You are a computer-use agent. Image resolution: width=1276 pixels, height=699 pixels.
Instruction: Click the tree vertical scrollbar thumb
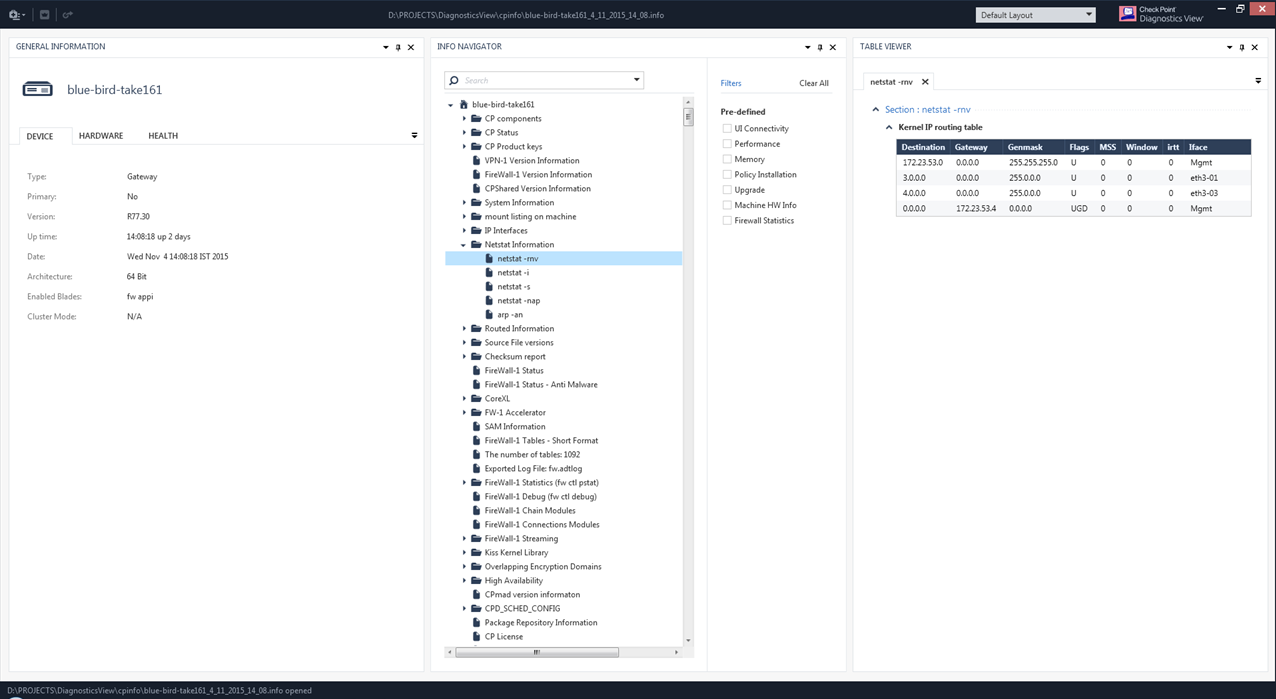point(688,117)
